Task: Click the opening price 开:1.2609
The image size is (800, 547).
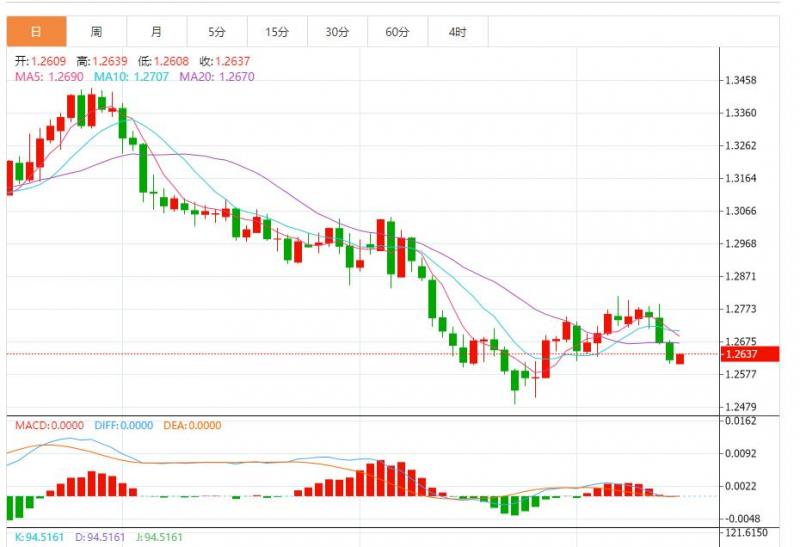Action: click(x=40, y=61)
